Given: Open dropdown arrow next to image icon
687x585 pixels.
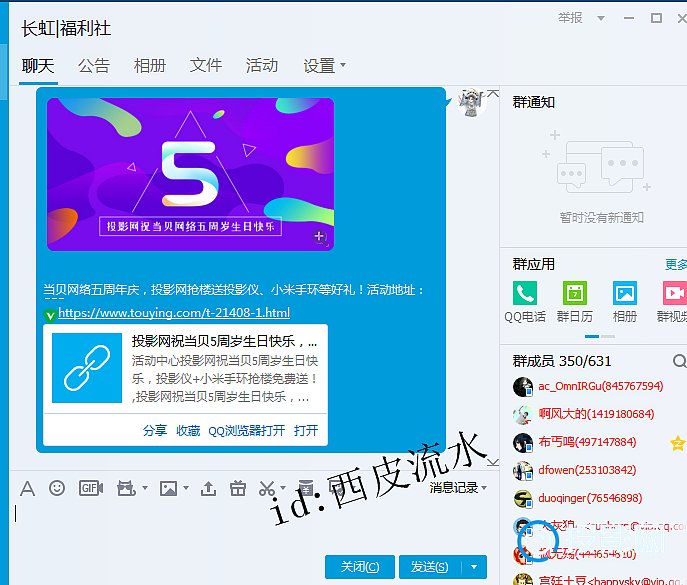Looking at the screenshot, I should pyautogui.click(x=187, y=488).
